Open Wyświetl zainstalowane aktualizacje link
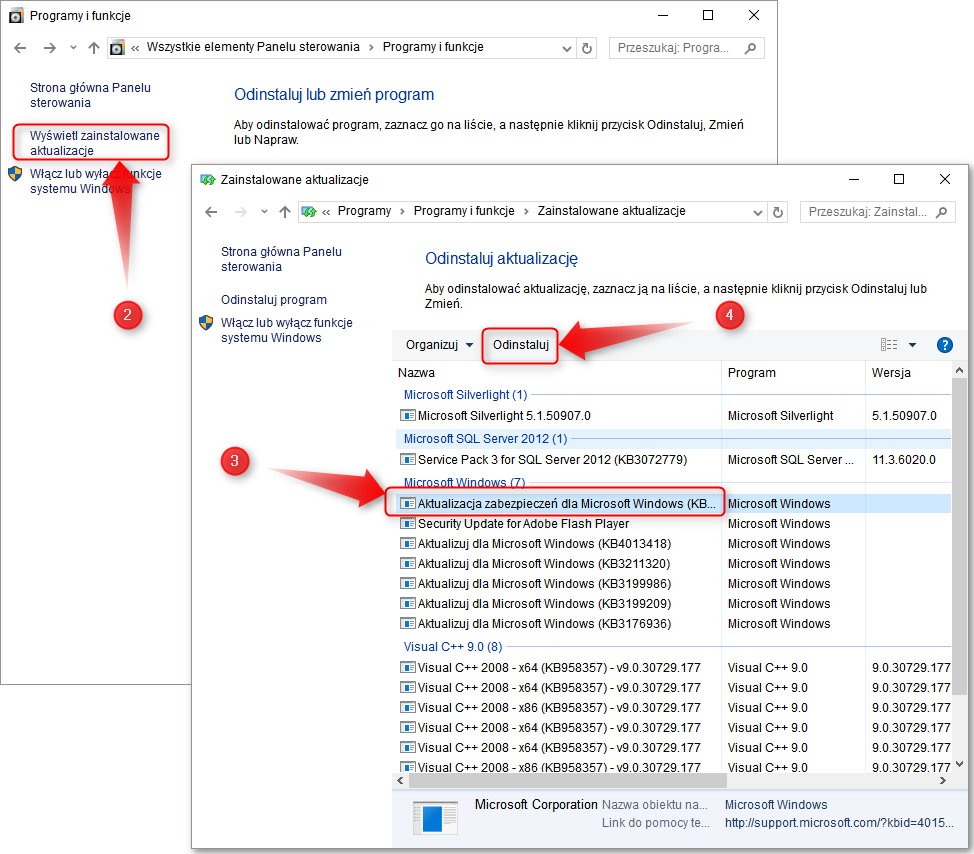The width and height of the screenshot is (974, 854). (94, 143)
